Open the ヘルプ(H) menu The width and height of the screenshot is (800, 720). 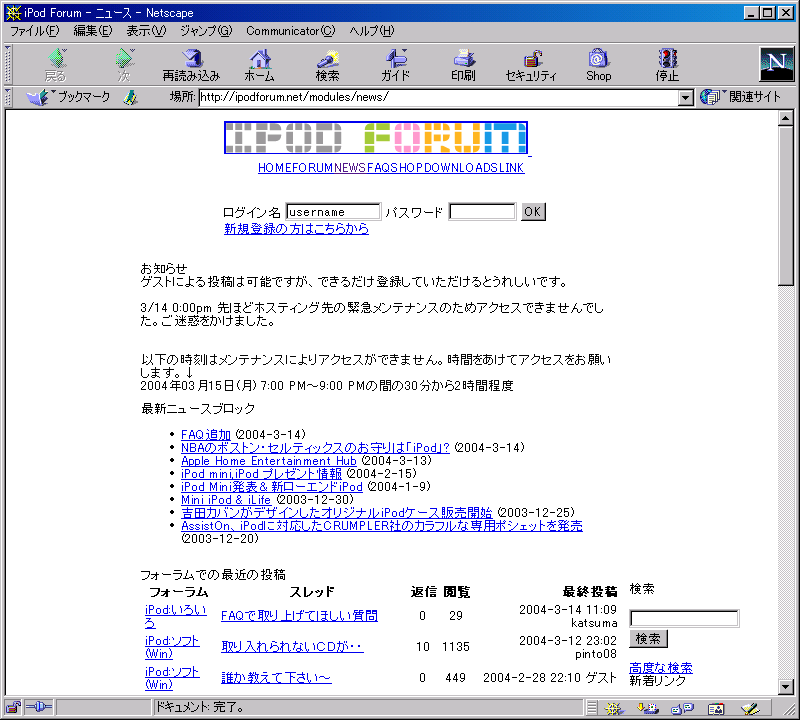click(371, 31)
